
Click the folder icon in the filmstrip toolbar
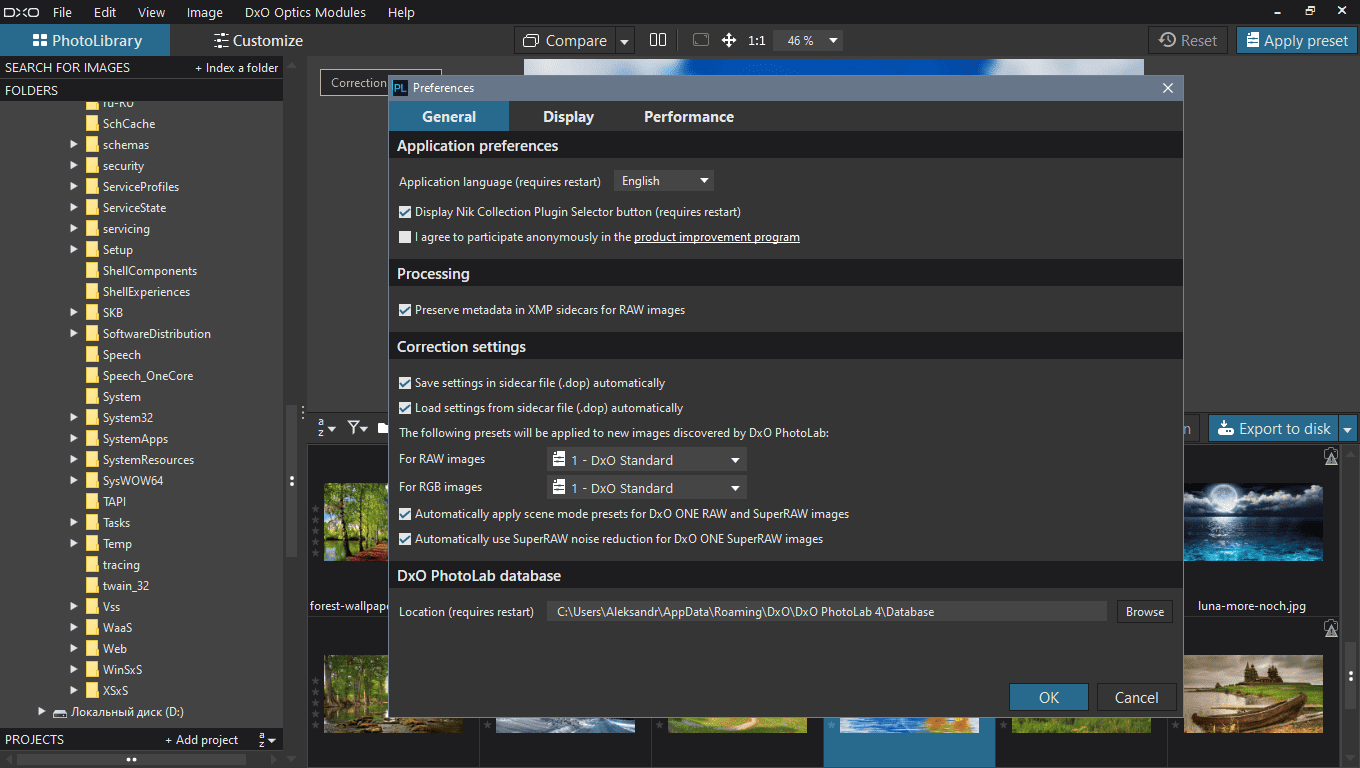(382, 428)
